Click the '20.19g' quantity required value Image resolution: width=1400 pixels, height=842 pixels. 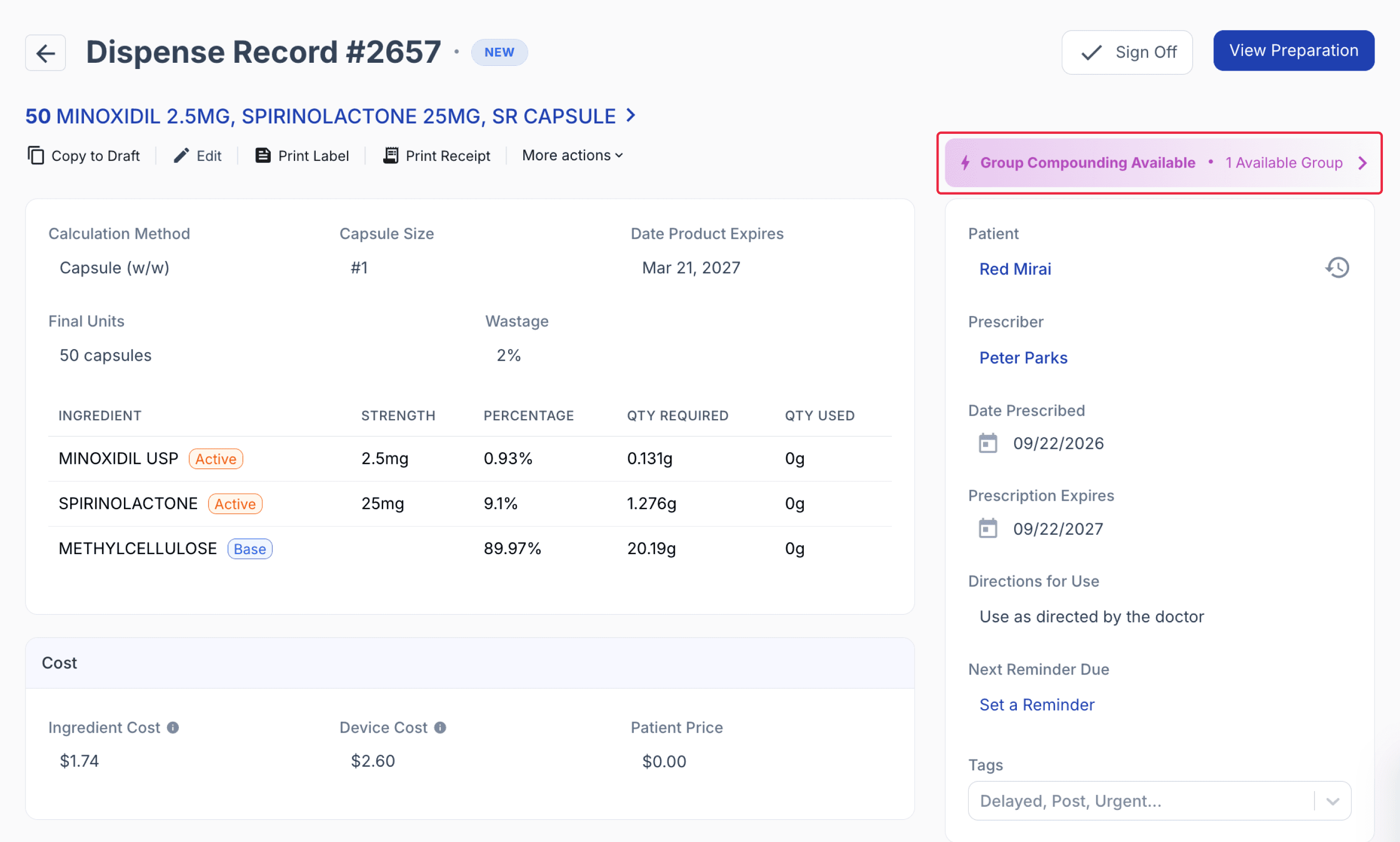651,549
